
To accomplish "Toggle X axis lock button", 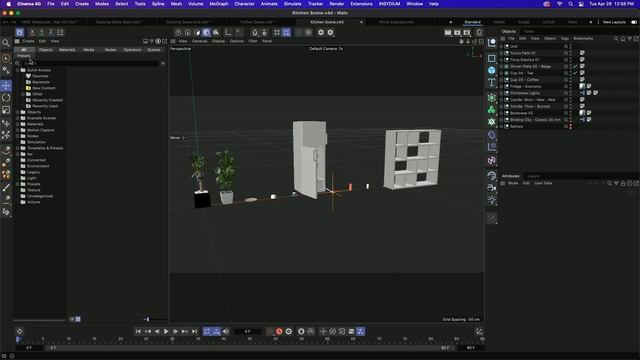I will pyautogui.click(x=32, y=32).
